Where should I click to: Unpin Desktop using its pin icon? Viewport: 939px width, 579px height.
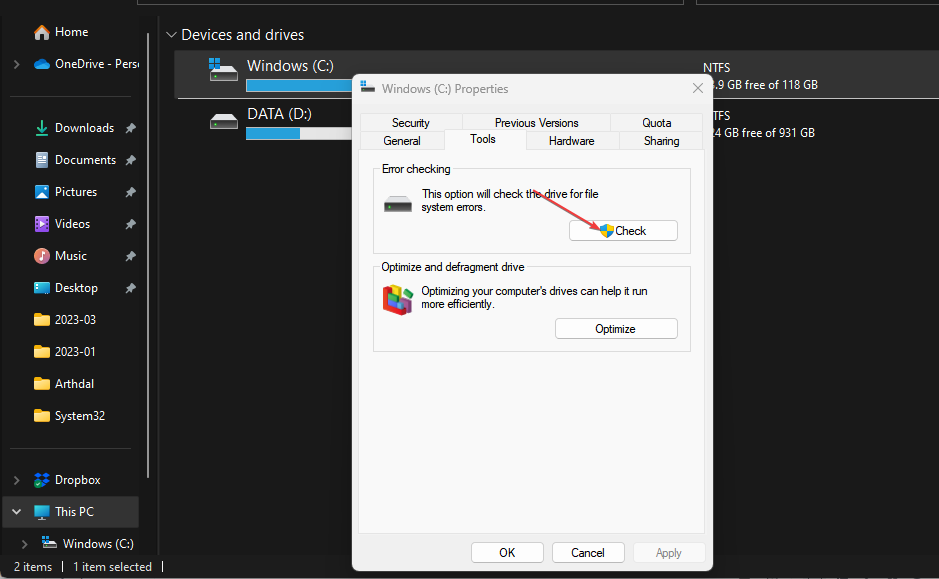pyautogui.click(x=131, y=289)
